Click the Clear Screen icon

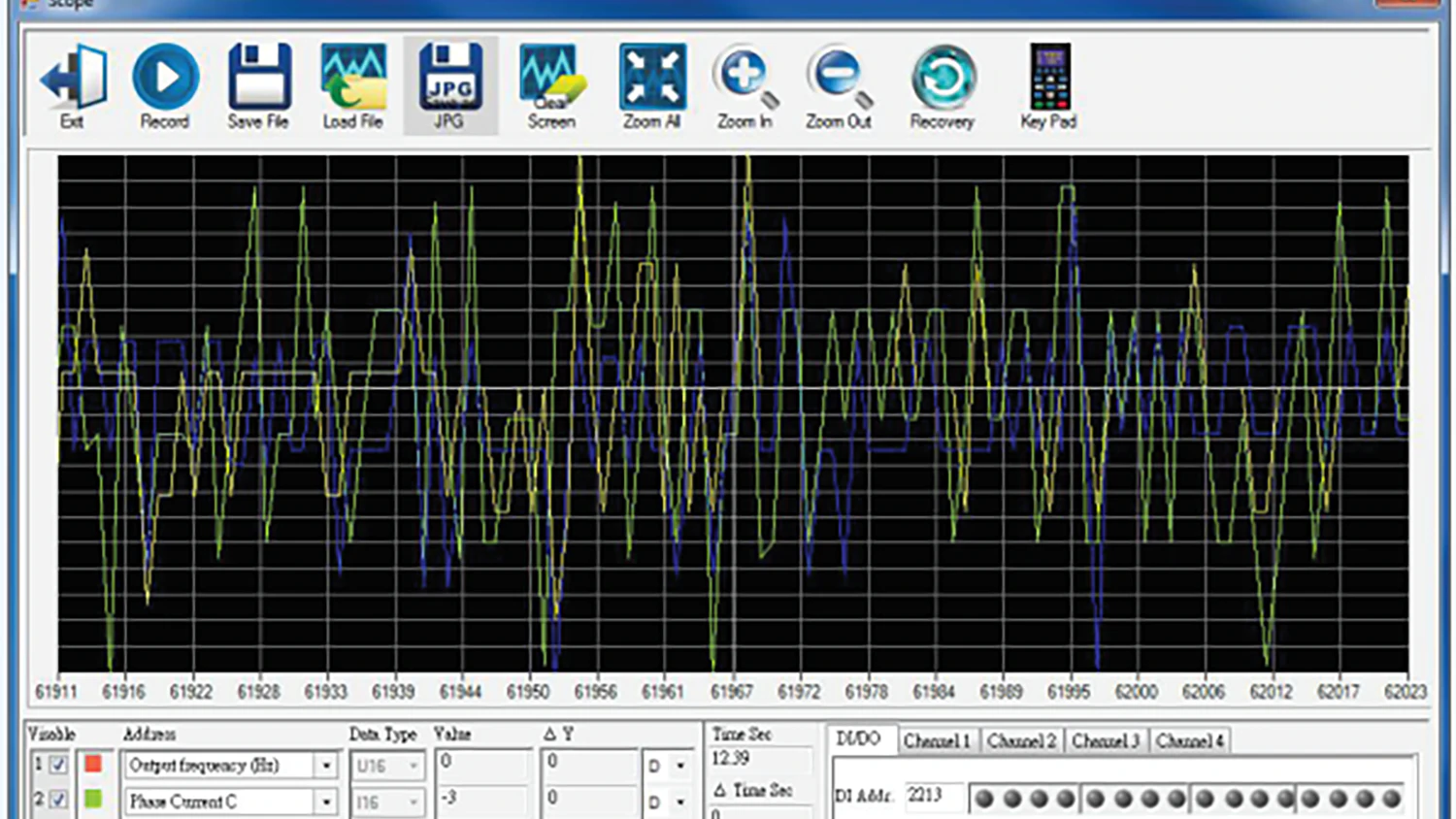click(x=551, y=76)
